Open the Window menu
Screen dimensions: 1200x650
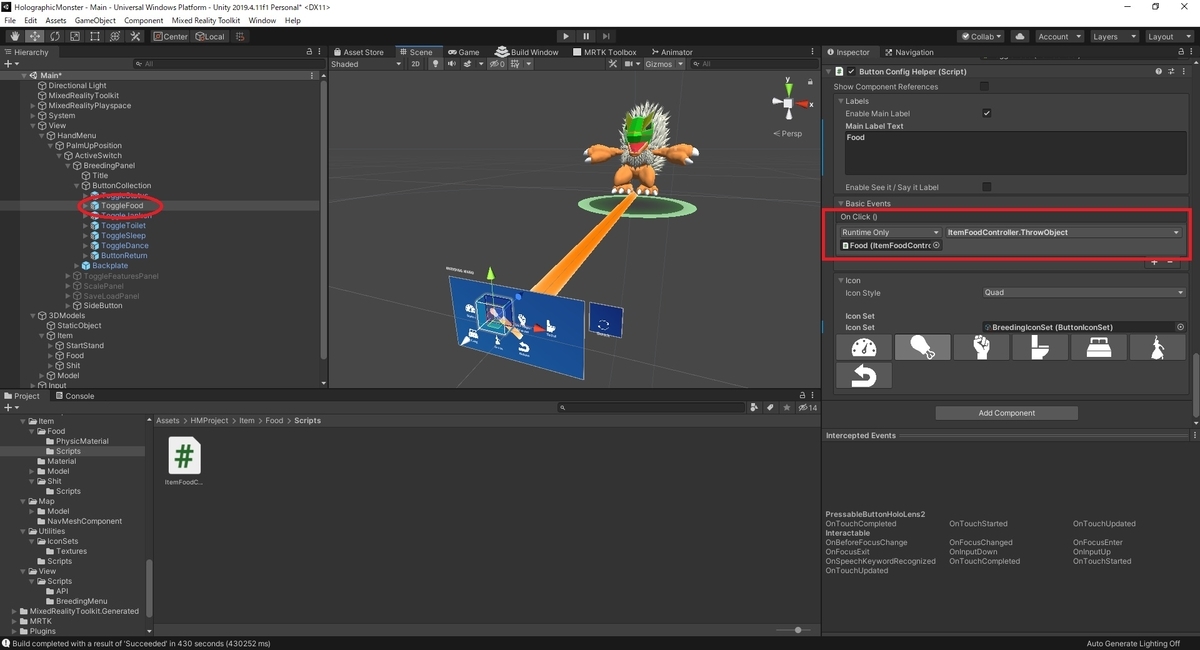pyautogui.click(x=262, y=20)
